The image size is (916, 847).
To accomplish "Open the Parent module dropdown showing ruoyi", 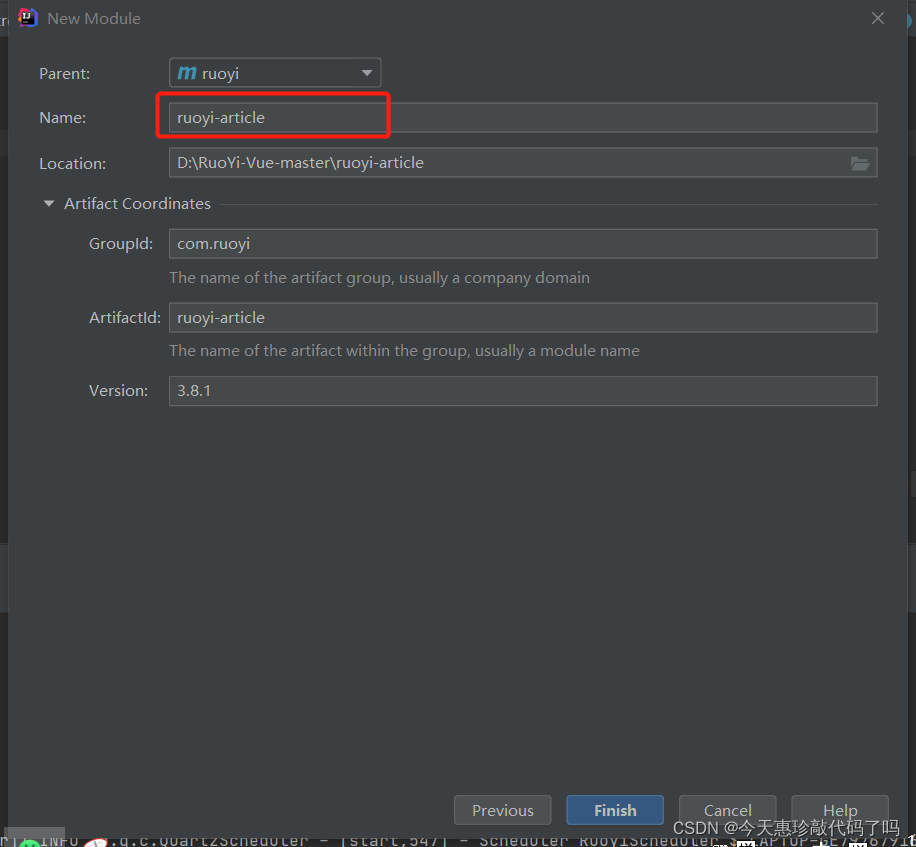I will 275,73.
